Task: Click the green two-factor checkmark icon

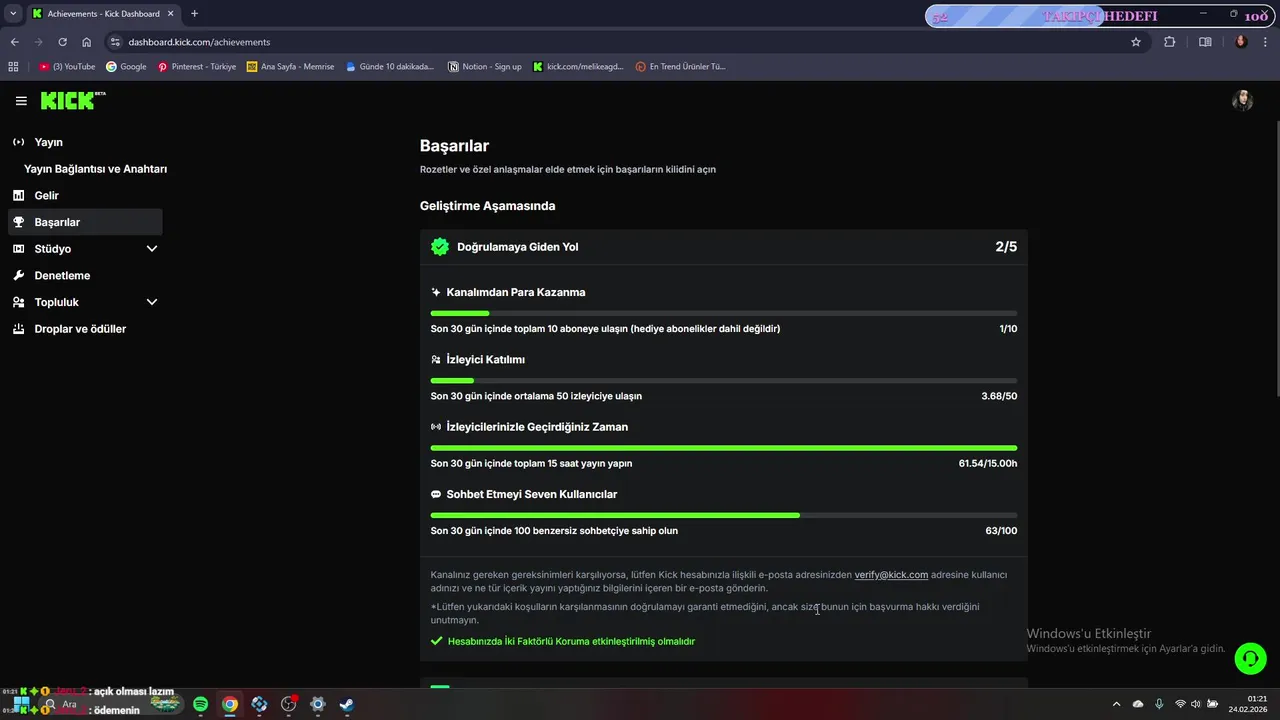Action: pyautogui.click(x=436, y=641)
